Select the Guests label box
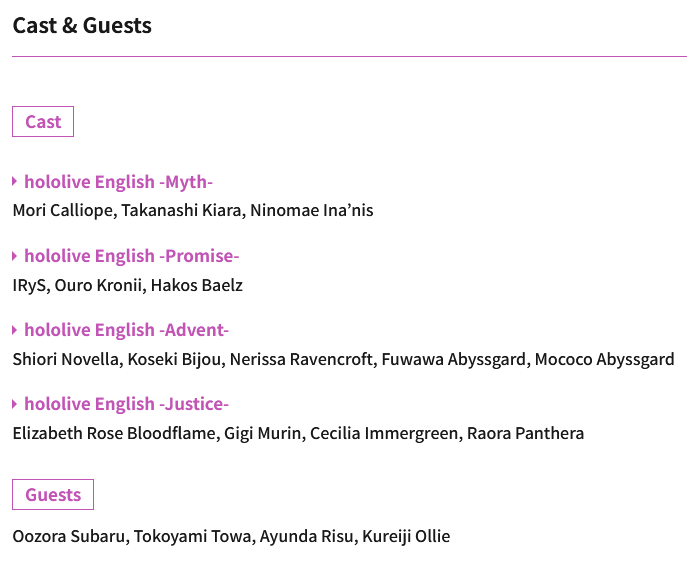687x570 pixels. click(53, 495)
